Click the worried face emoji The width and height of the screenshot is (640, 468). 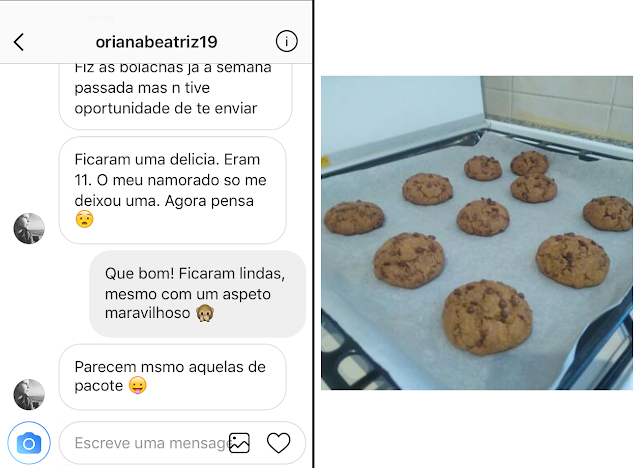(x=84, y=219)
